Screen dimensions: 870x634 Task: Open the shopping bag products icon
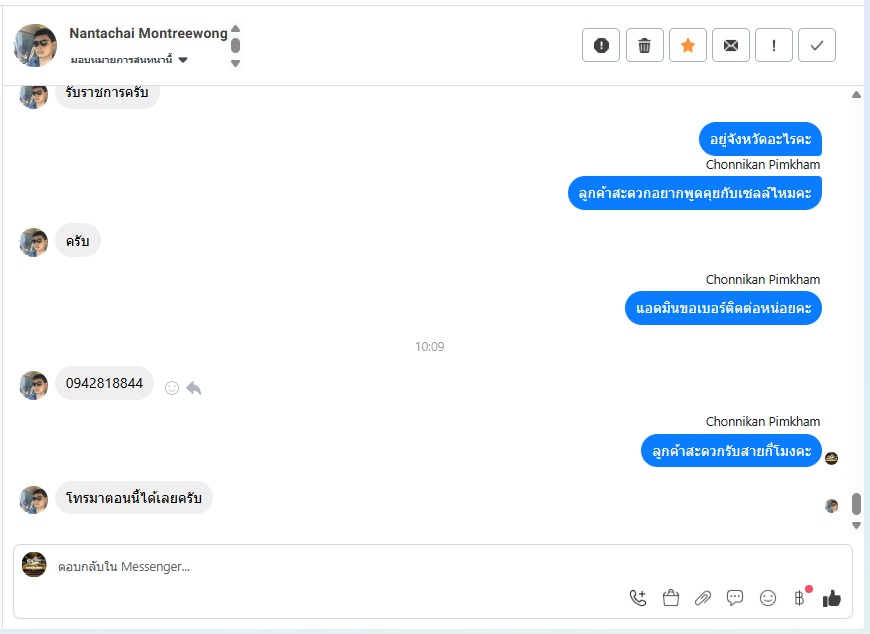671,597
